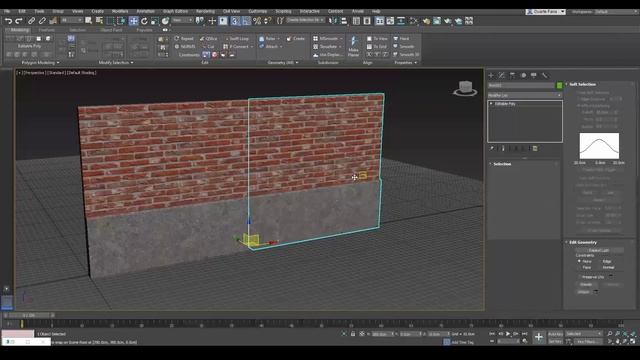This screenshot has width=640, height=360.
Task: Open the Display command panel tab
Action: pos(534,76)
